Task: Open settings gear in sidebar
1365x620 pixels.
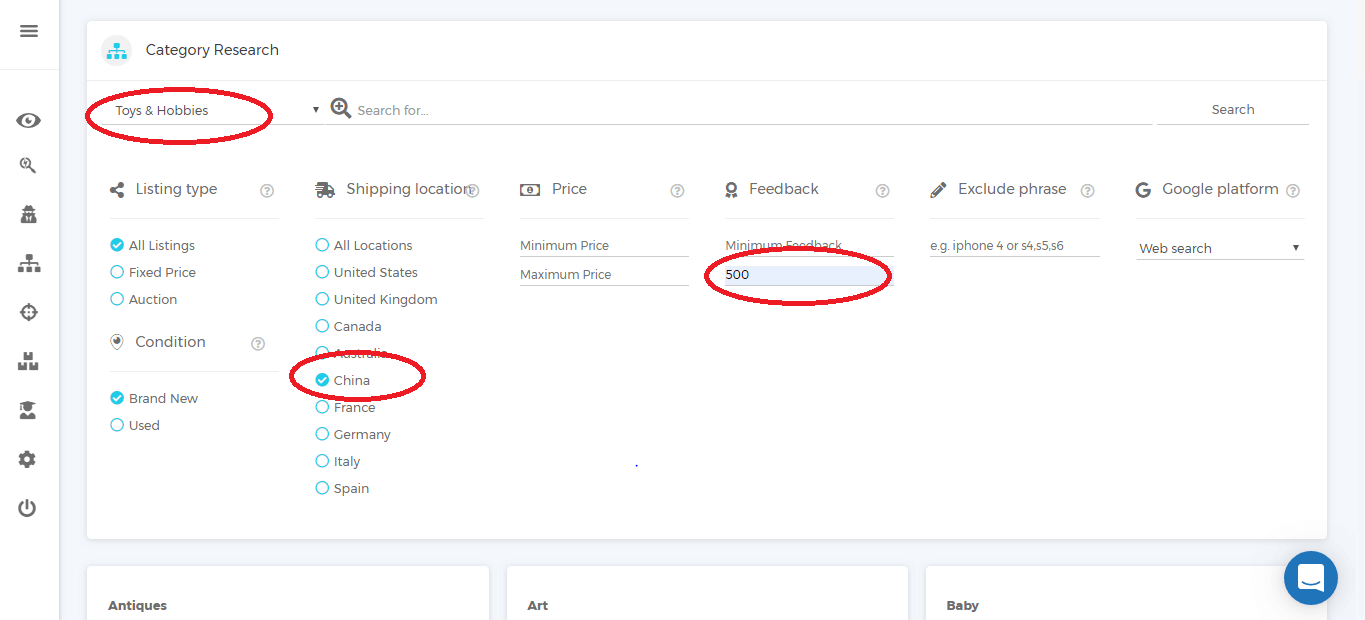Action: click(x=28, y=459)
